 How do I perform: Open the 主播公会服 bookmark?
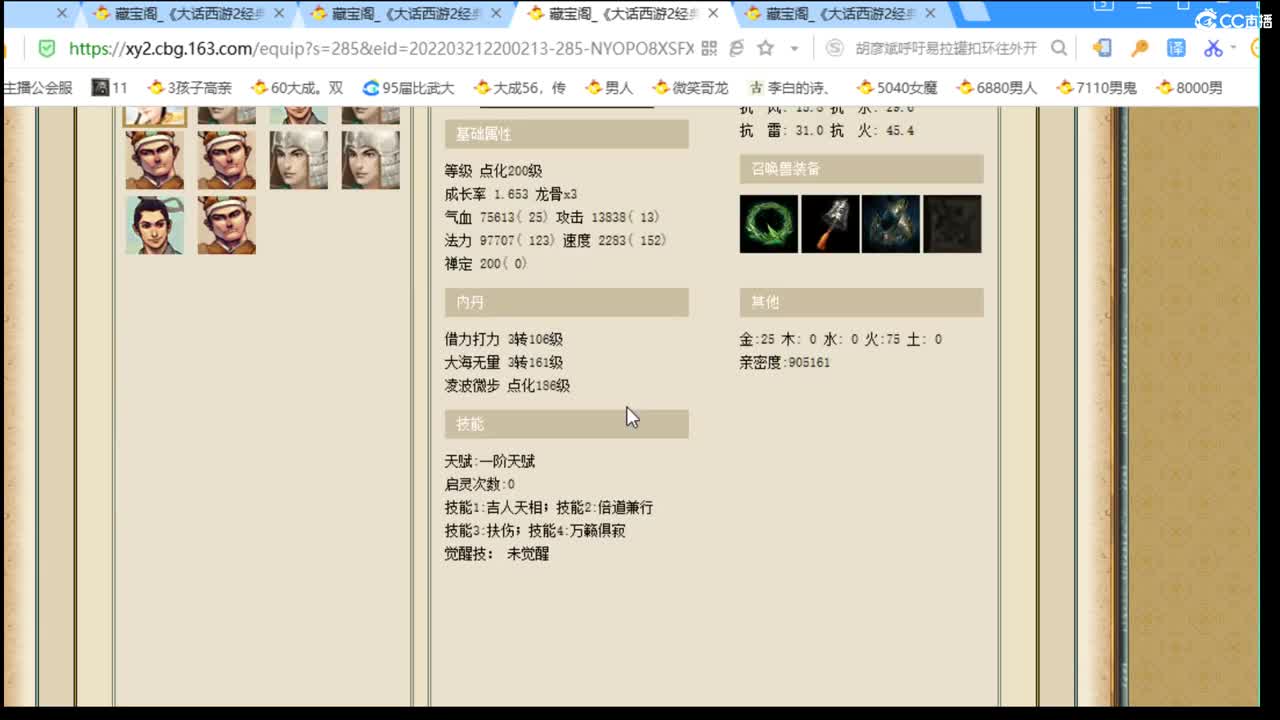pos(38,87)
